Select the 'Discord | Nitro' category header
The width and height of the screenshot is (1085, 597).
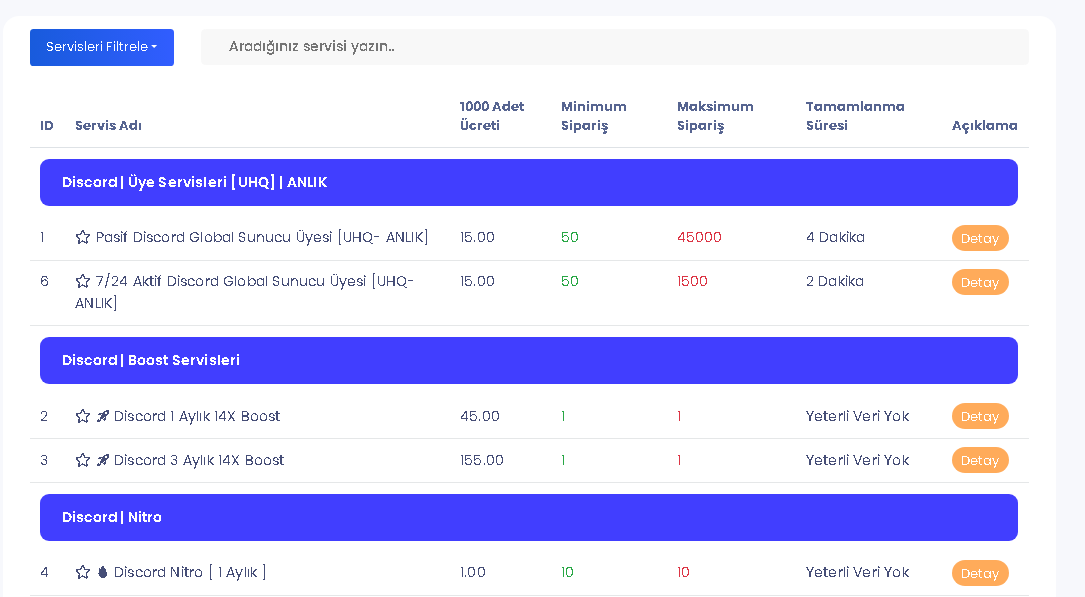click(529, 517)
